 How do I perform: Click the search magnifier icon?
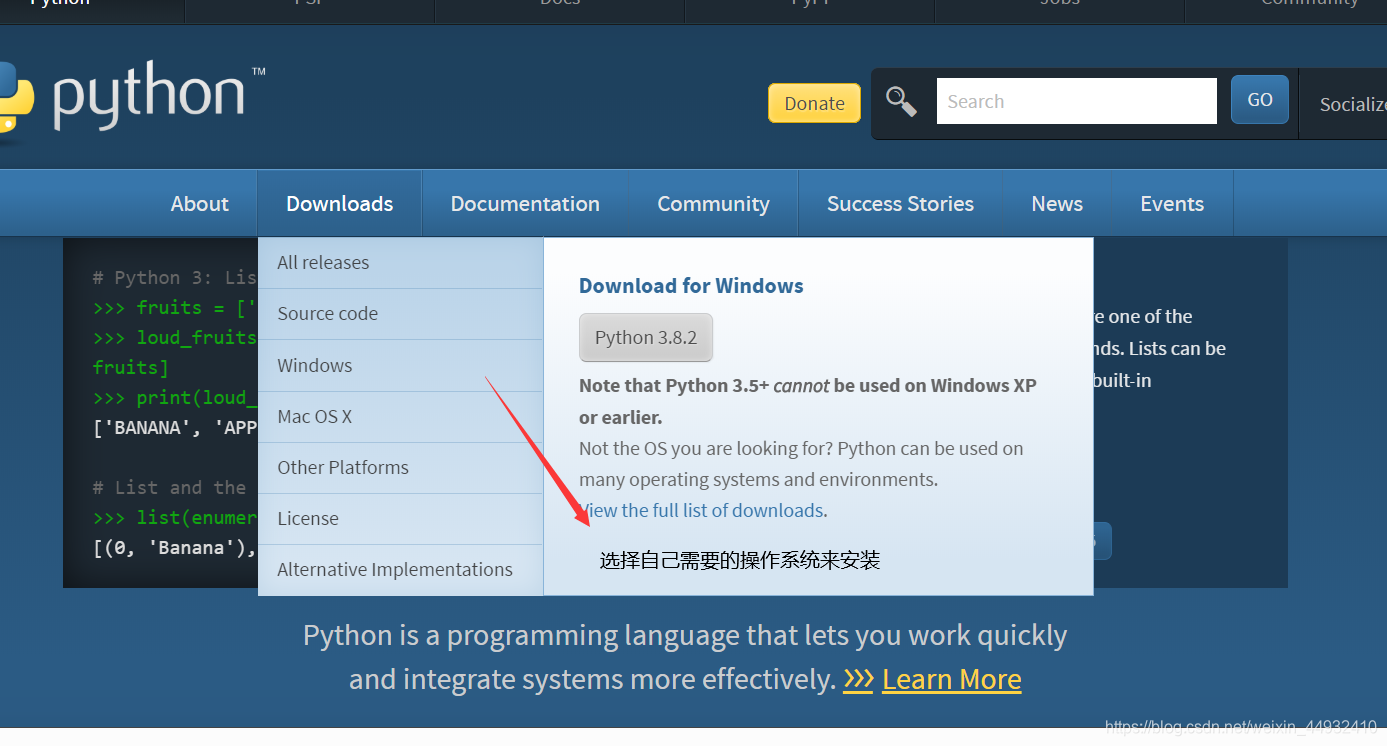click(x=901, y=102)
